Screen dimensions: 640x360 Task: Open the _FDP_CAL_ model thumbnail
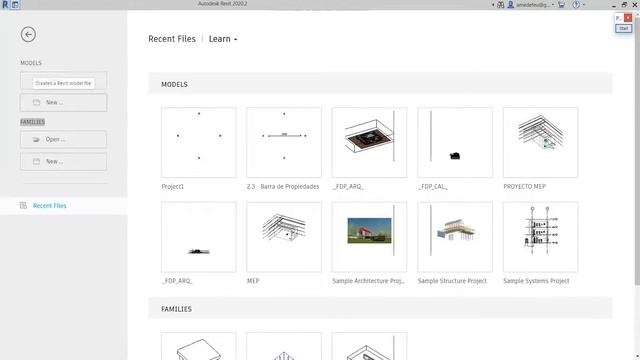click(x=455, y=142)
